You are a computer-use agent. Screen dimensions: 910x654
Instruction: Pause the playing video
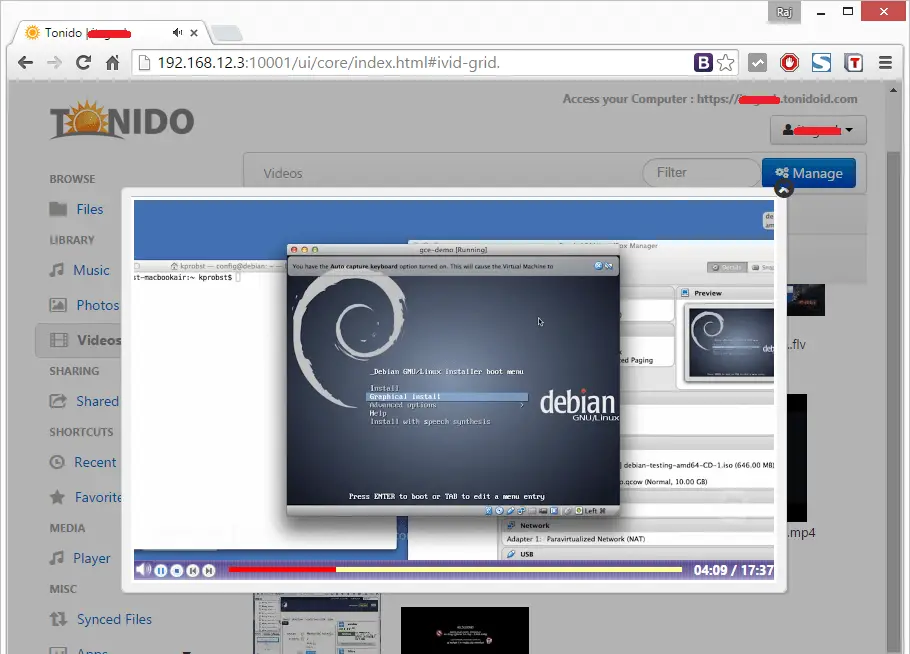coord(161,571)
